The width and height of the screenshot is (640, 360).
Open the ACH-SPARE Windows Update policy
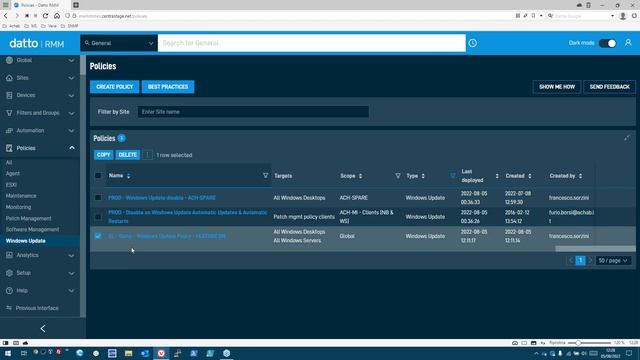[162, 198]
